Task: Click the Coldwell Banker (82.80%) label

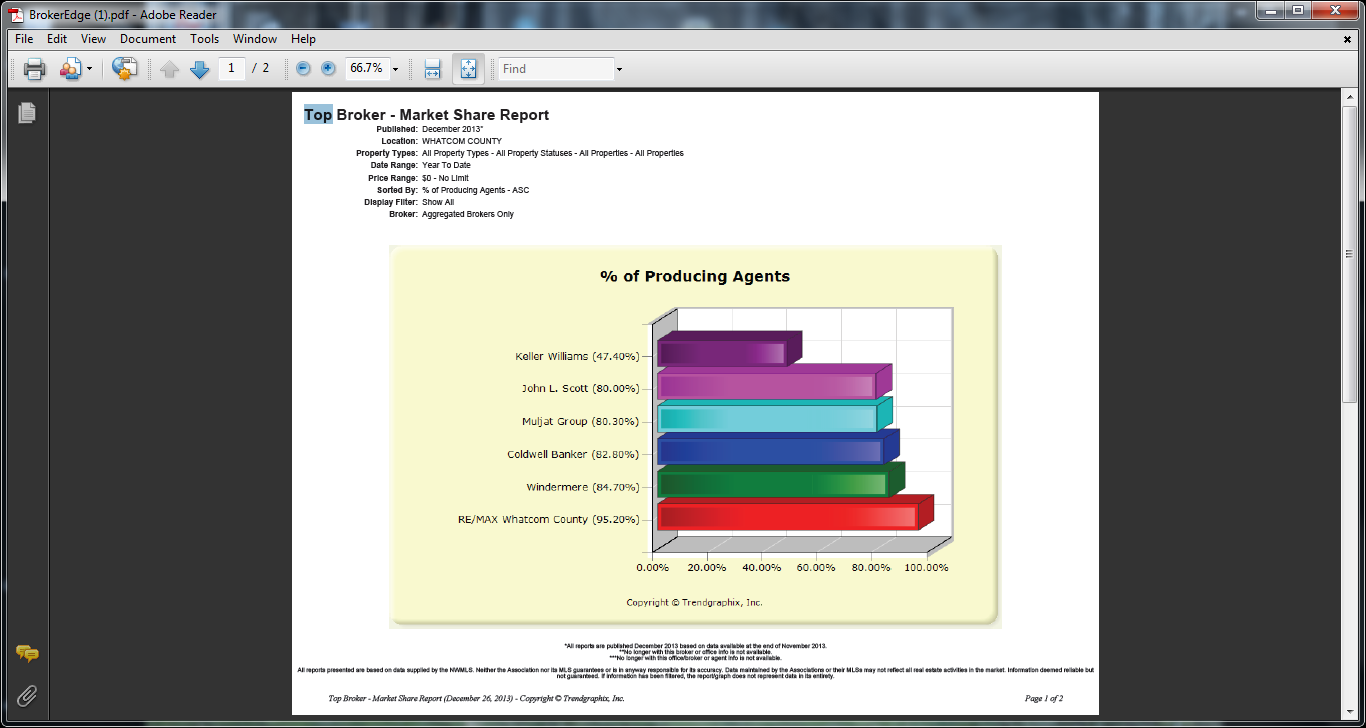Action: 573,454
